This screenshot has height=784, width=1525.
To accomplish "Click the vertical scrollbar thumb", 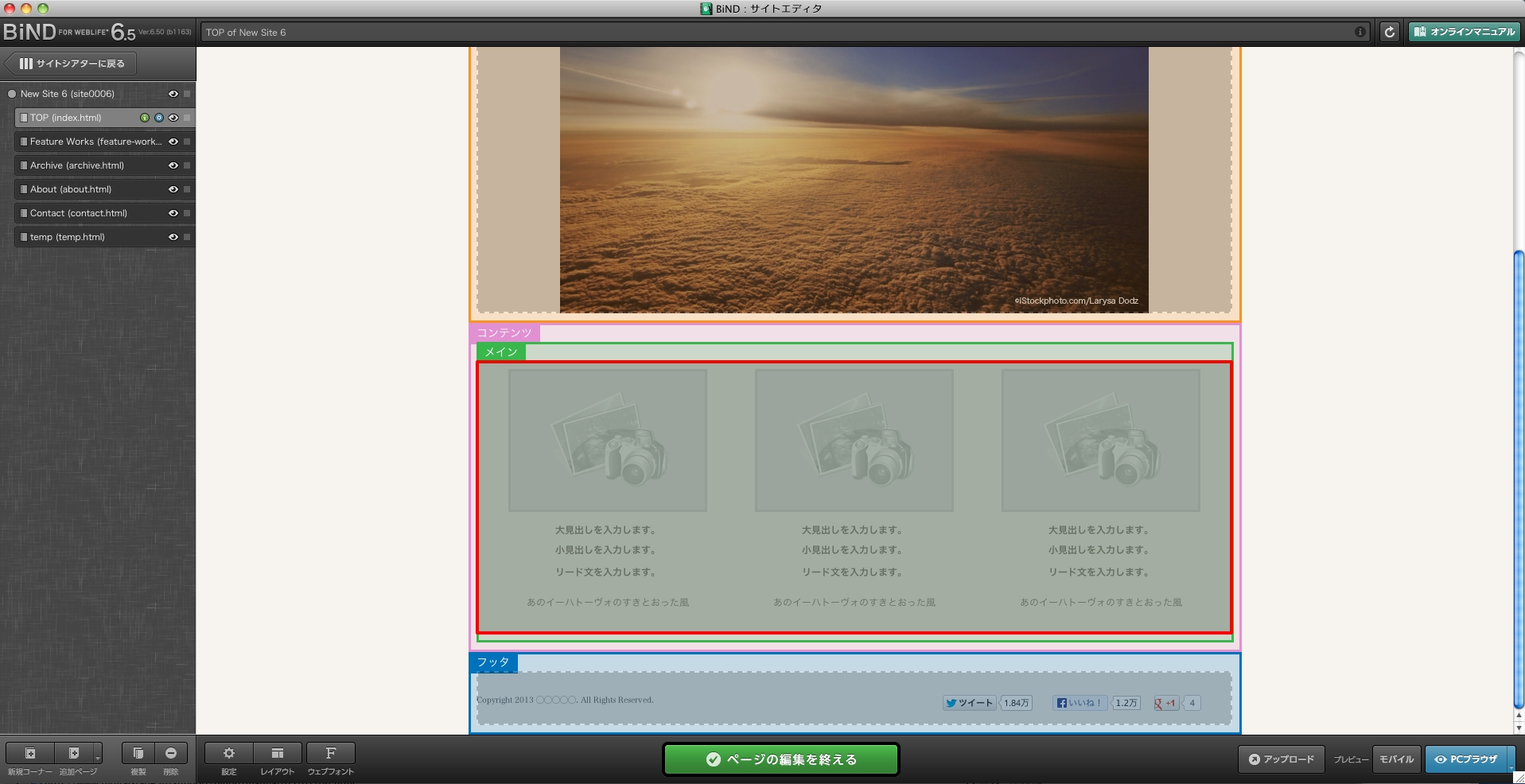I will click(1519, 479).
